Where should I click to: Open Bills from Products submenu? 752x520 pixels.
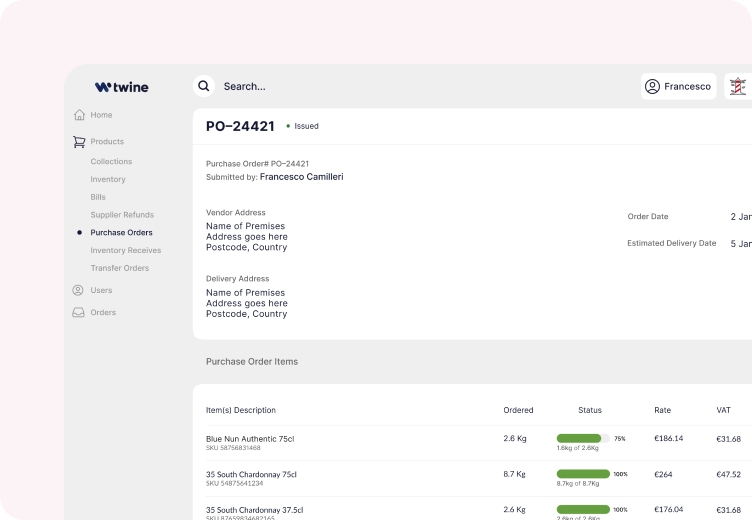point(98,197)
